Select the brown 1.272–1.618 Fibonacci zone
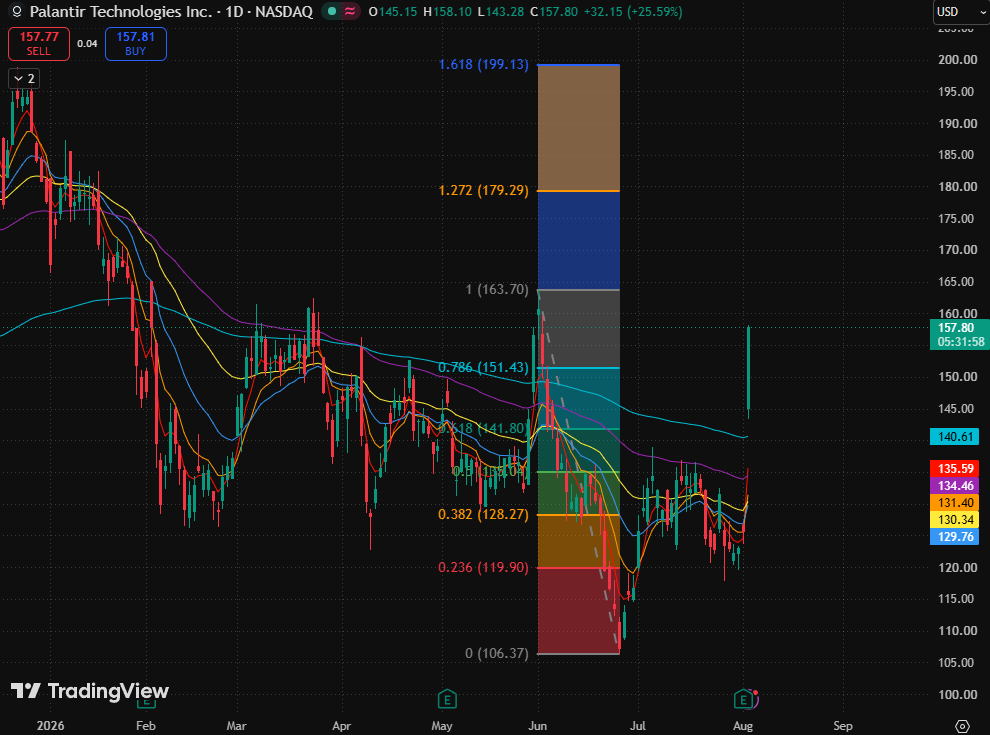 pyautogui.click(x=578, y=128)
